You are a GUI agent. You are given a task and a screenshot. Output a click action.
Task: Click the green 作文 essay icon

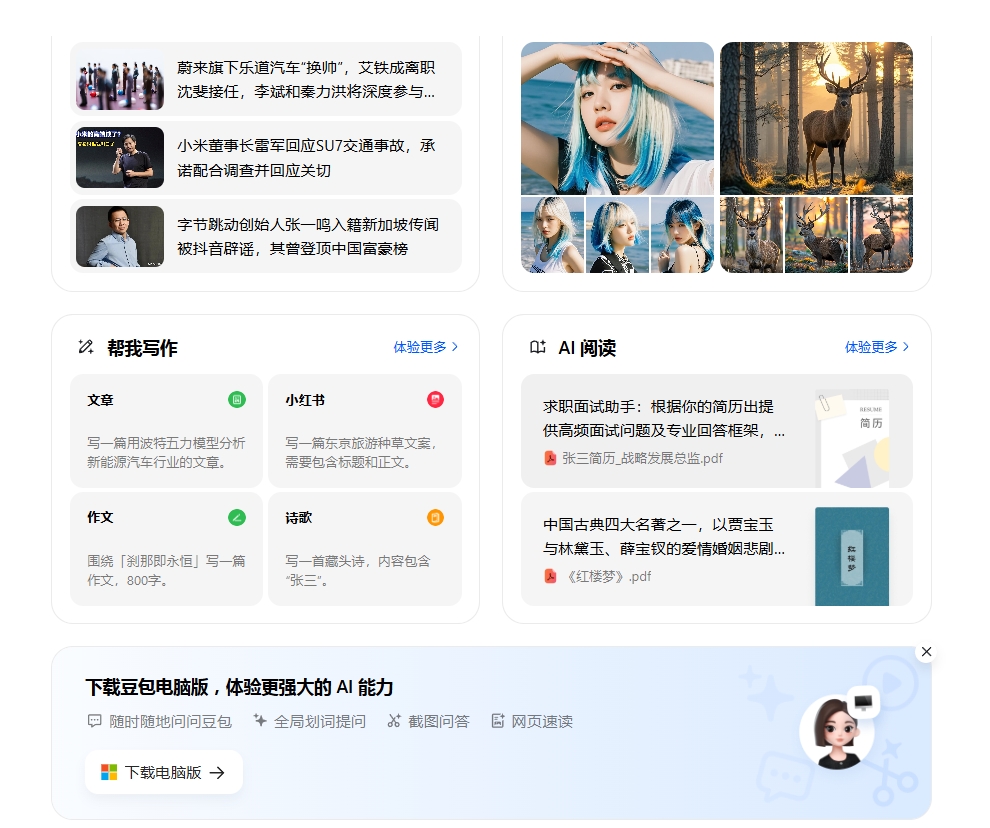[237, 517]
